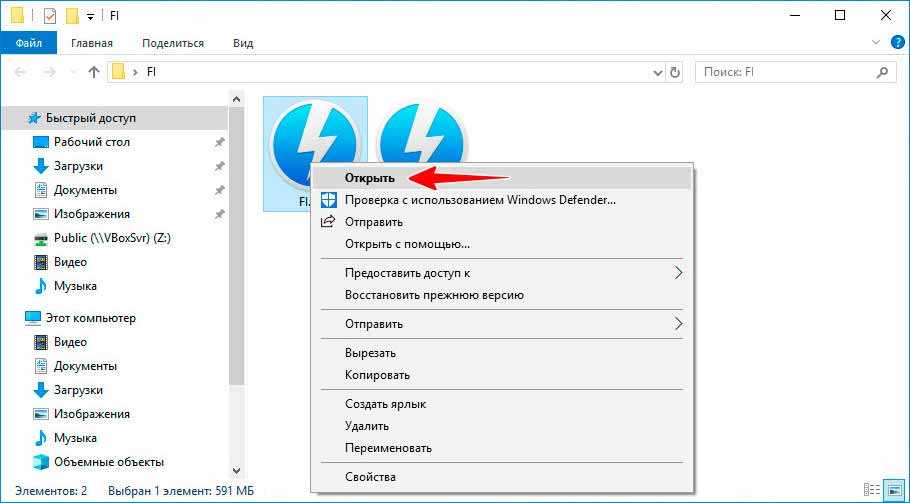Open the Файл ribbon tab
This screenshot has width=910, height=503.
point(29,43)
